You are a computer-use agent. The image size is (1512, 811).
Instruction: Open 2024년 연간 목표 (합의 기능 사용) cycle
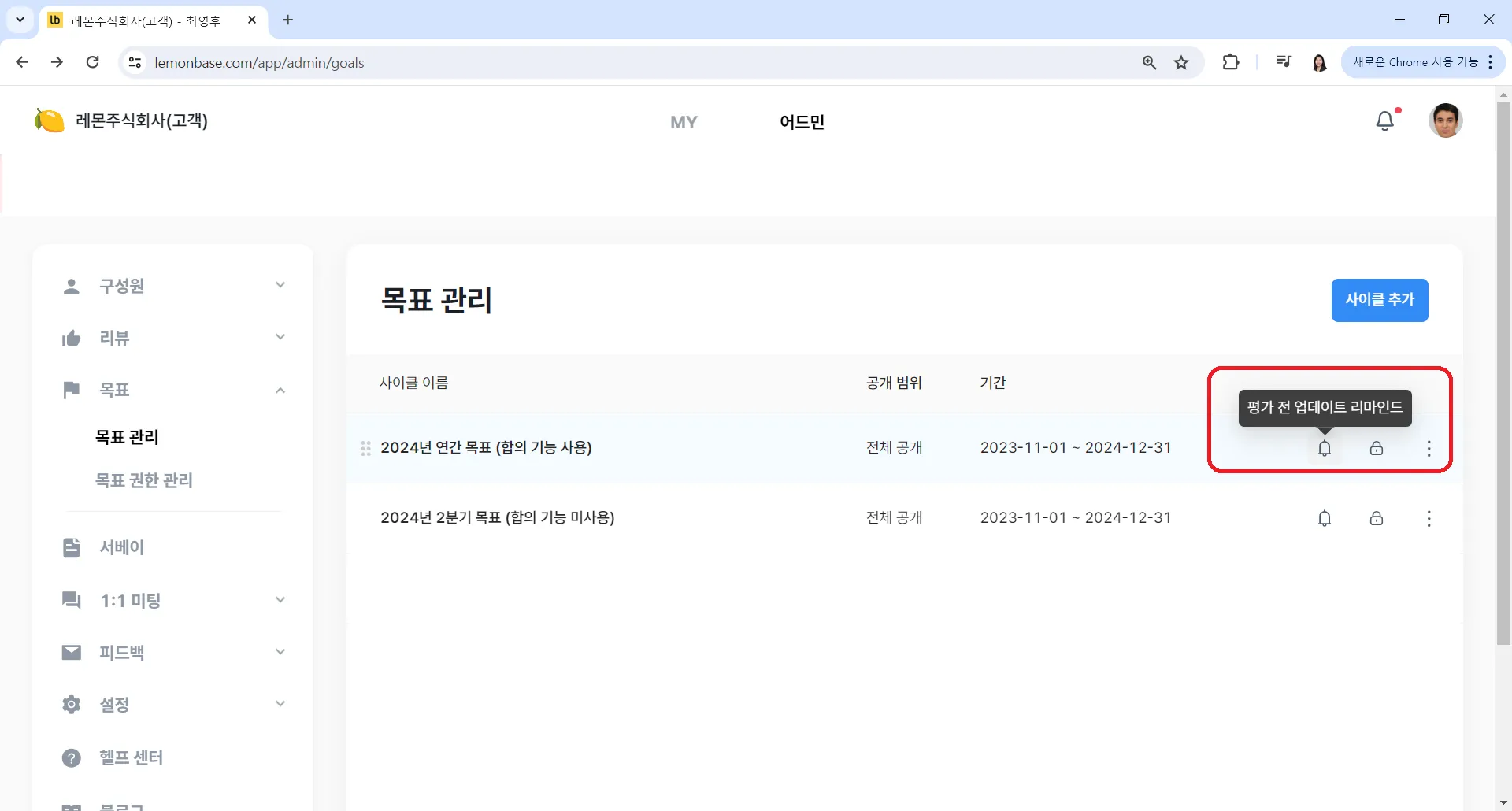pyautogui.click(x=486, y=448)
